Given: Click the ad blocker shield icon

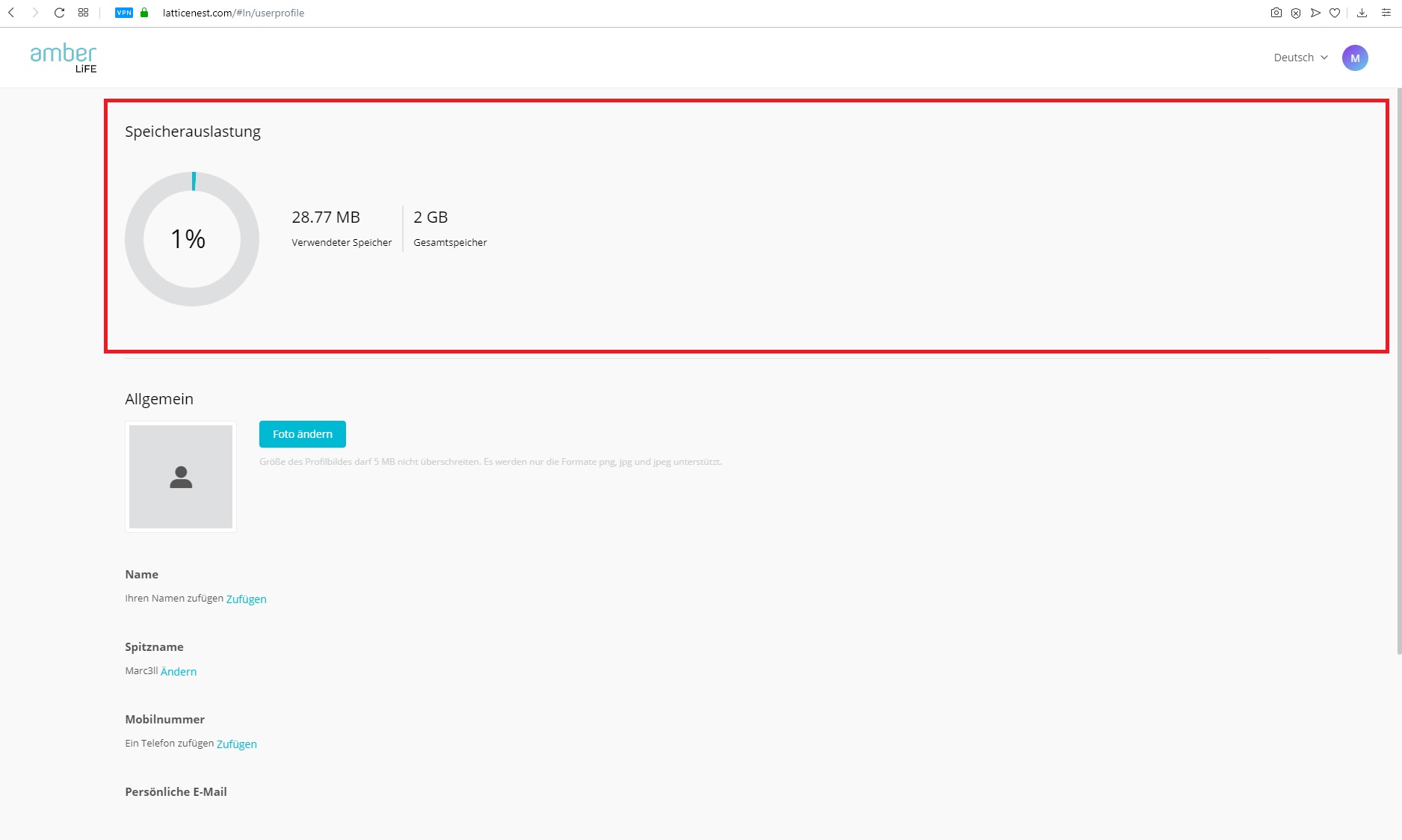Looking at the screenshot, I should (x=1296, y=13).
